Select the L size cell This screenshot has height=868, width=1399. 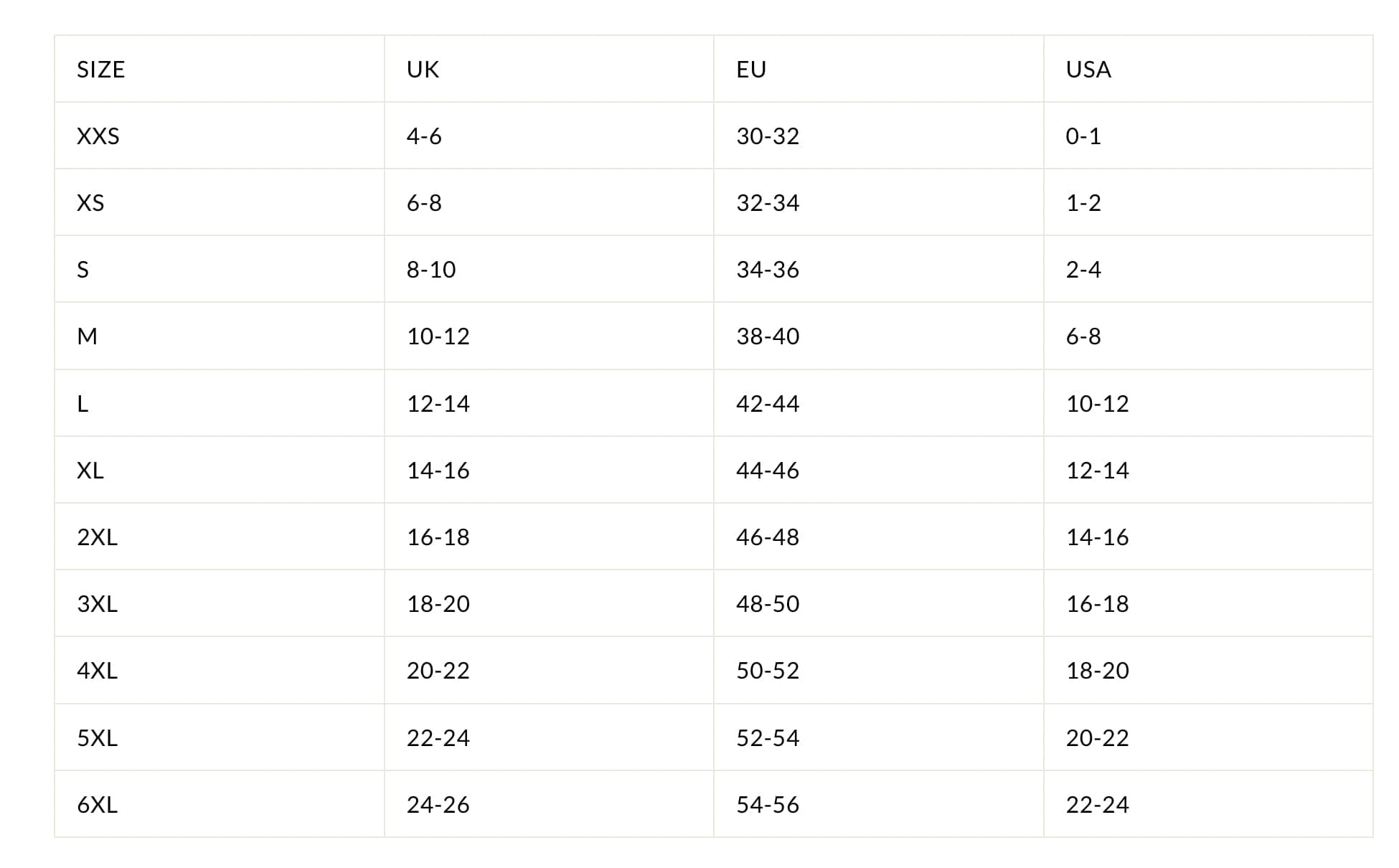point(83,404)
